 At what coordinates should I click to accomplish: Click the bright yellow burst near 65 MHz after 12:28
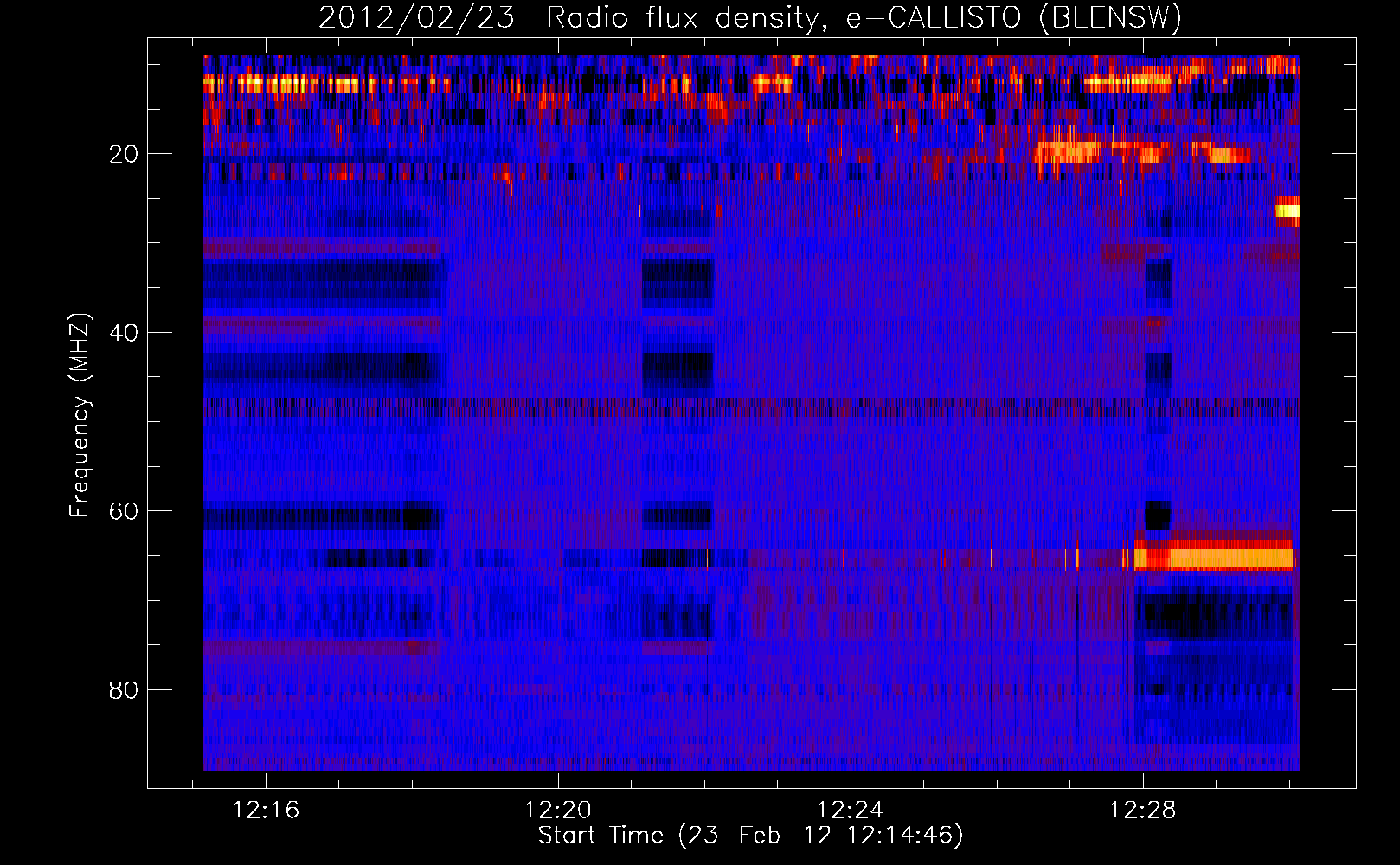(1214, 558)
